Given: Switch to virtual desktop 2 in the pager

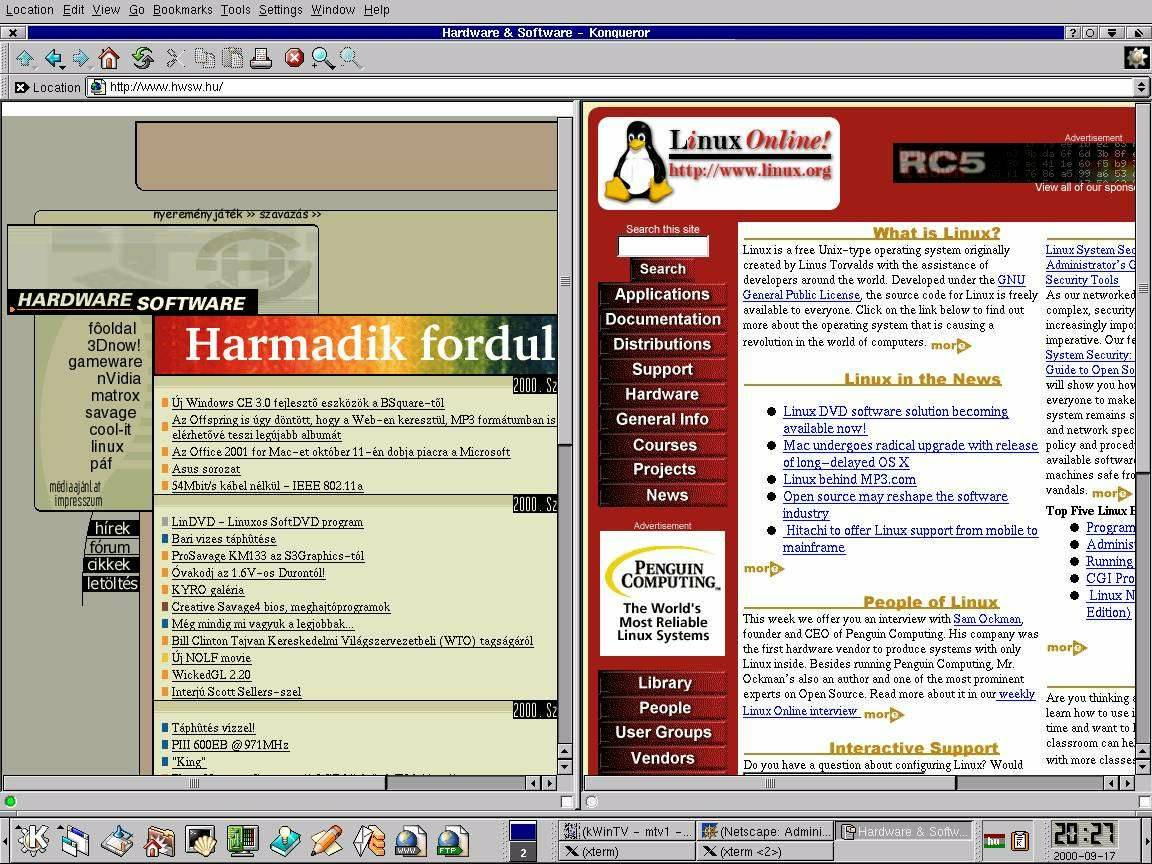Looking at the screenshot, I should (523, 852).
